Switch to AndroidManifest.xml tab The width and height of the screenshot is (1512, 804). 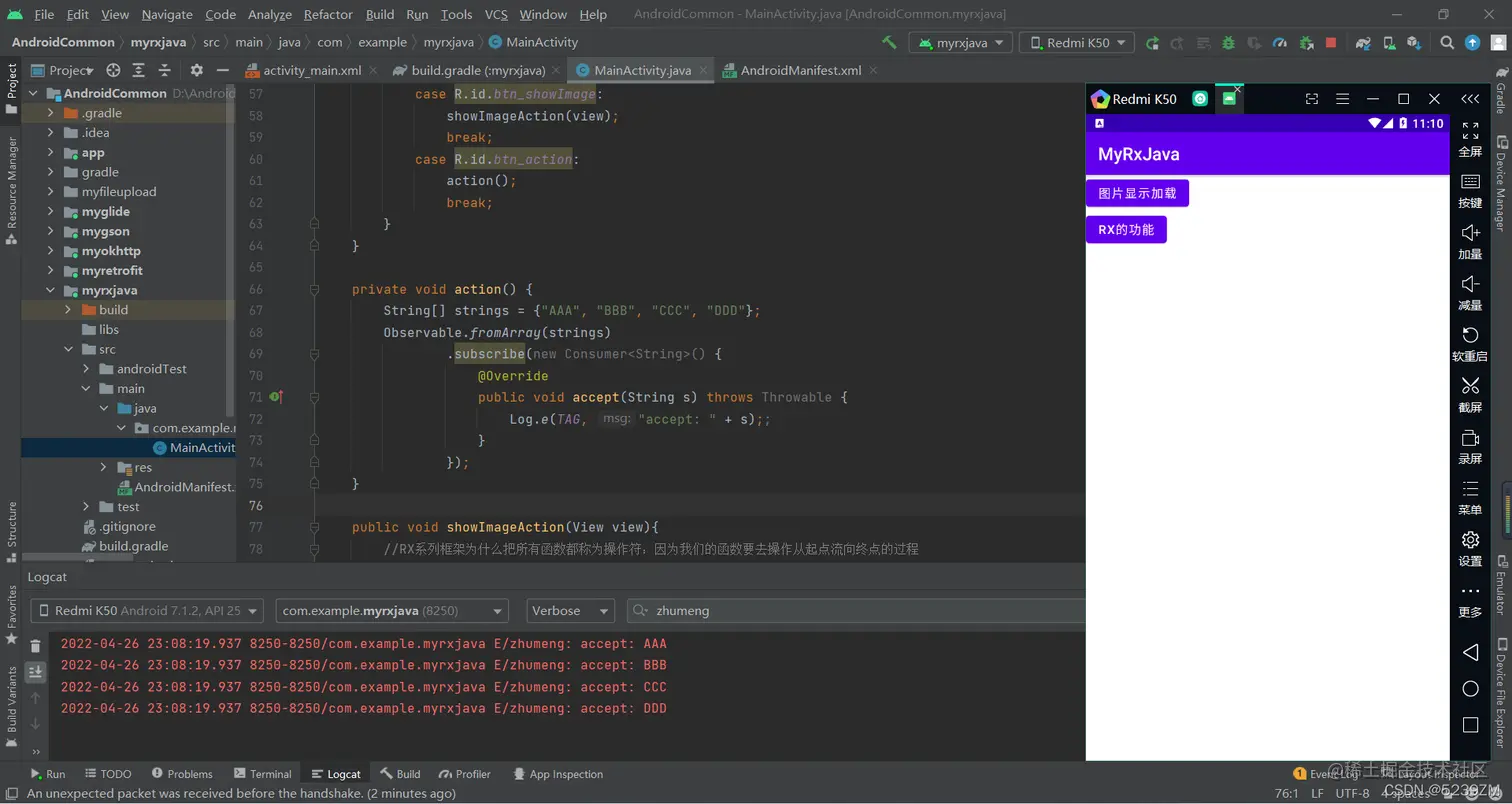[x=801, y=70]
